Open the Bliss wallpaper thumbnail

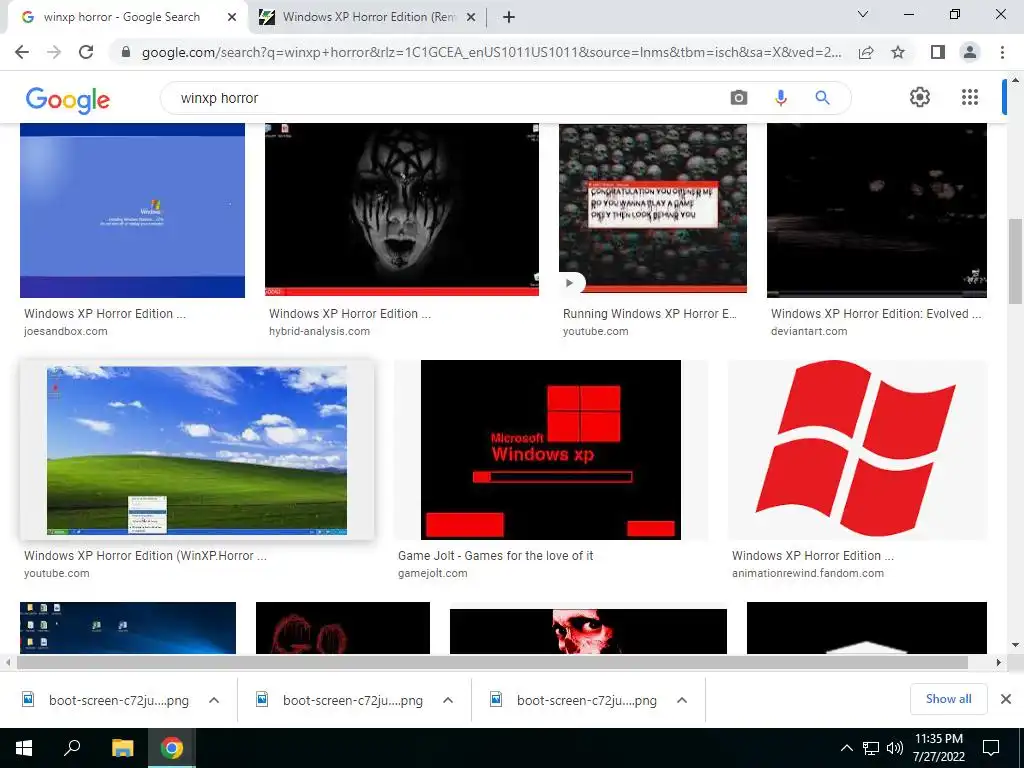[x=197, y=450]
